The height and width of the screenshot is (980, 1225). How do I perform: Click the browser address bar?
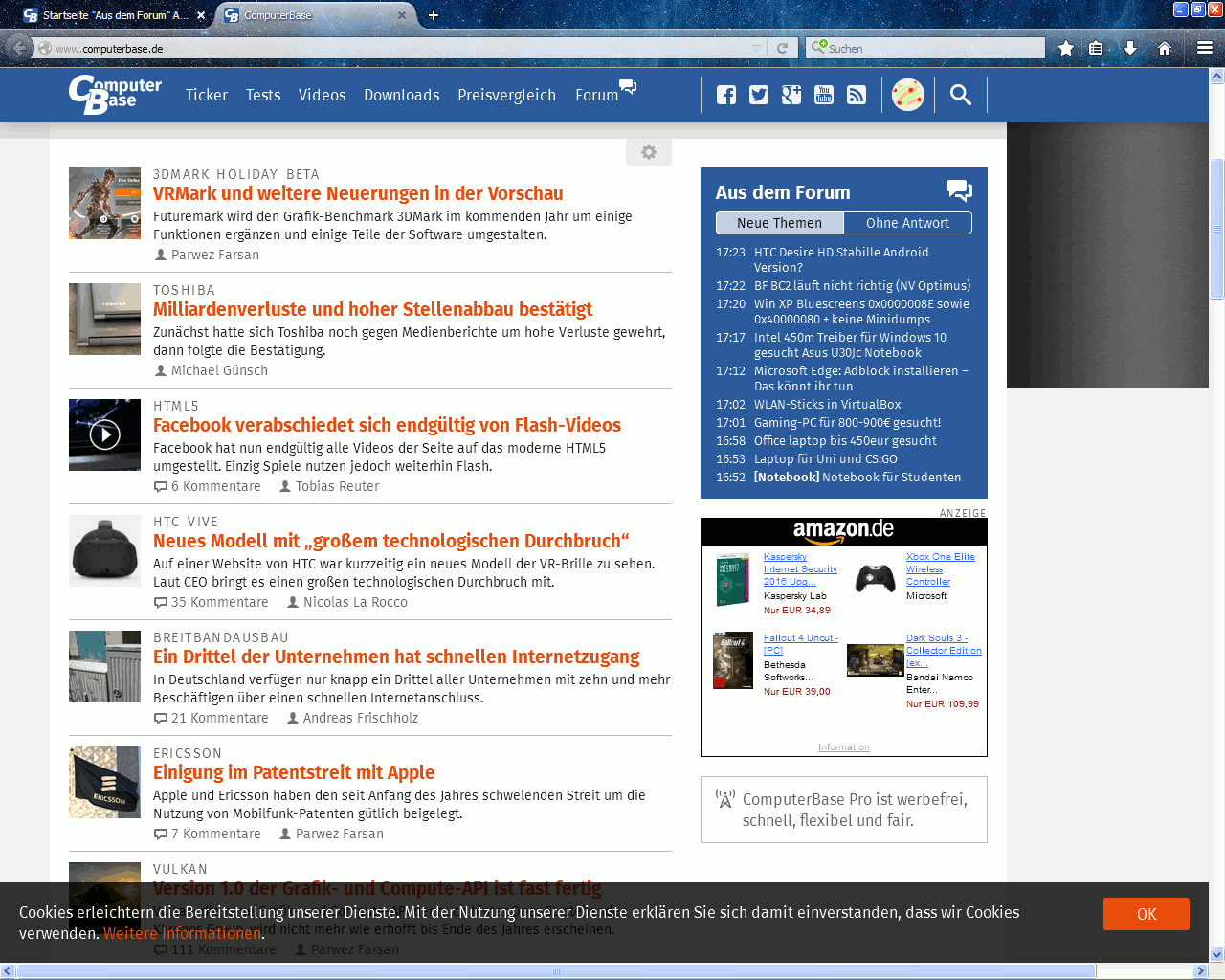pos(402,48)
